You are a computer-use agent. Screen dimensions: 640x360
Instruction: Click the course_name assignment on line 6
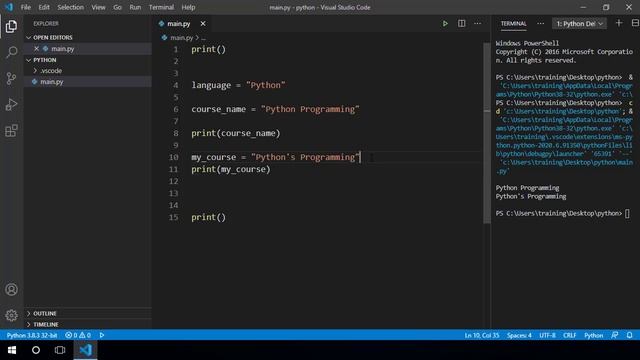(276, 109)
